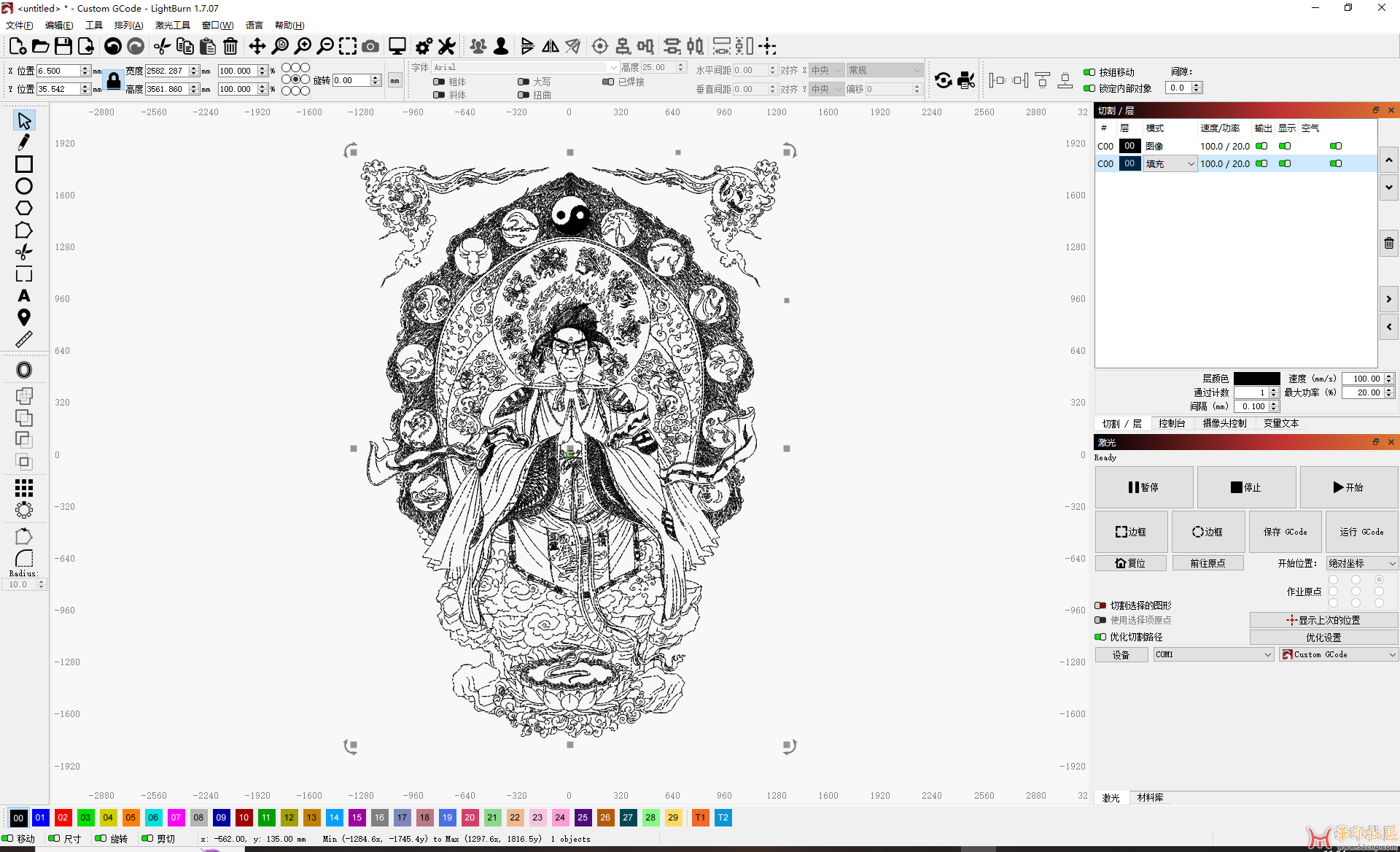The width and height of the screenshot is (1400, 852).
Task: Open 对齐 Y 中央 dropdown
Action: (x=826, y=89)
